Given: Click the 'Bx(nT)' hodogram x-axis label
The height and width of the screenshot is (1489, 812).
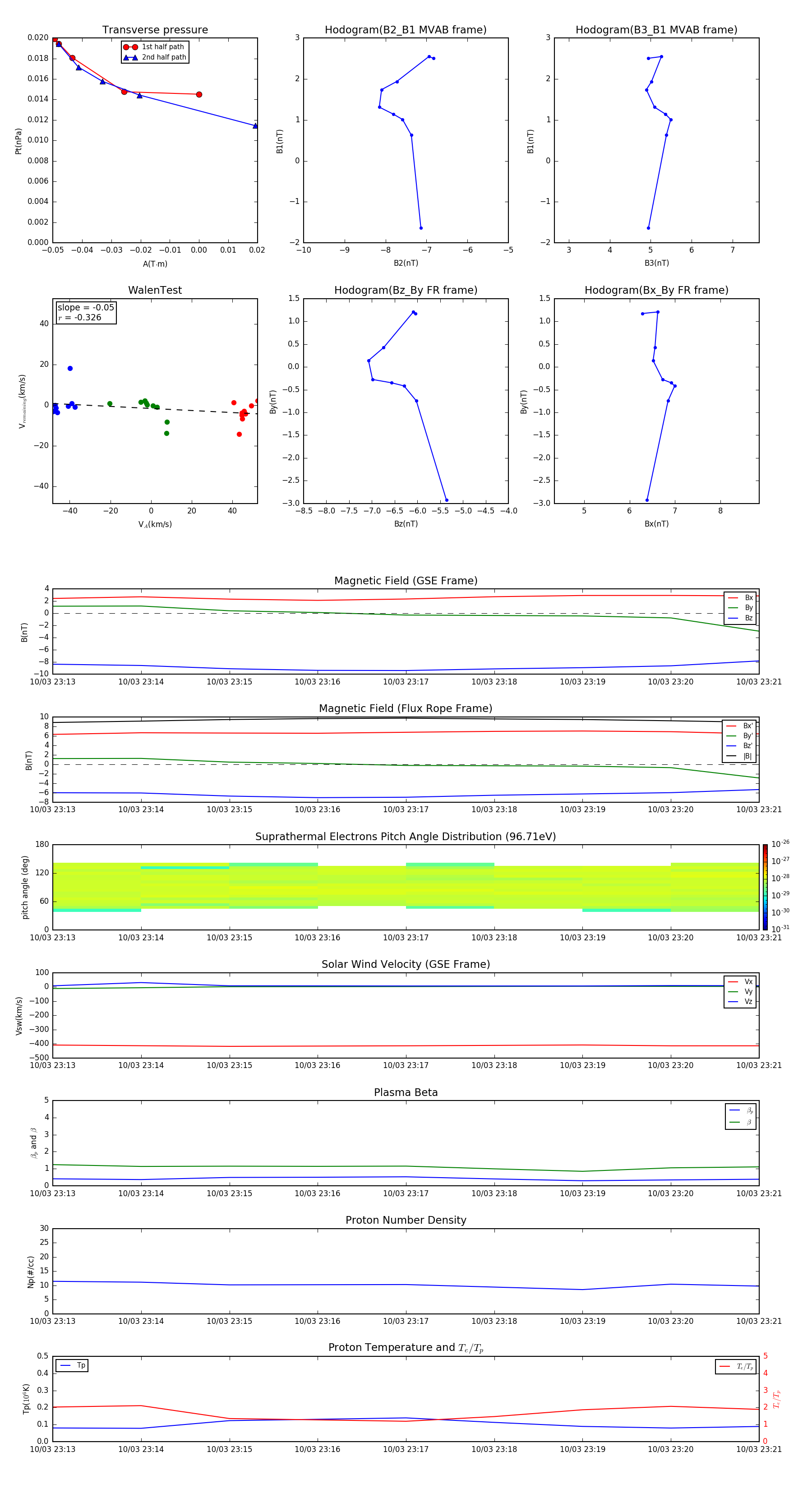Looking at the screenshot, I should (656, 524).
